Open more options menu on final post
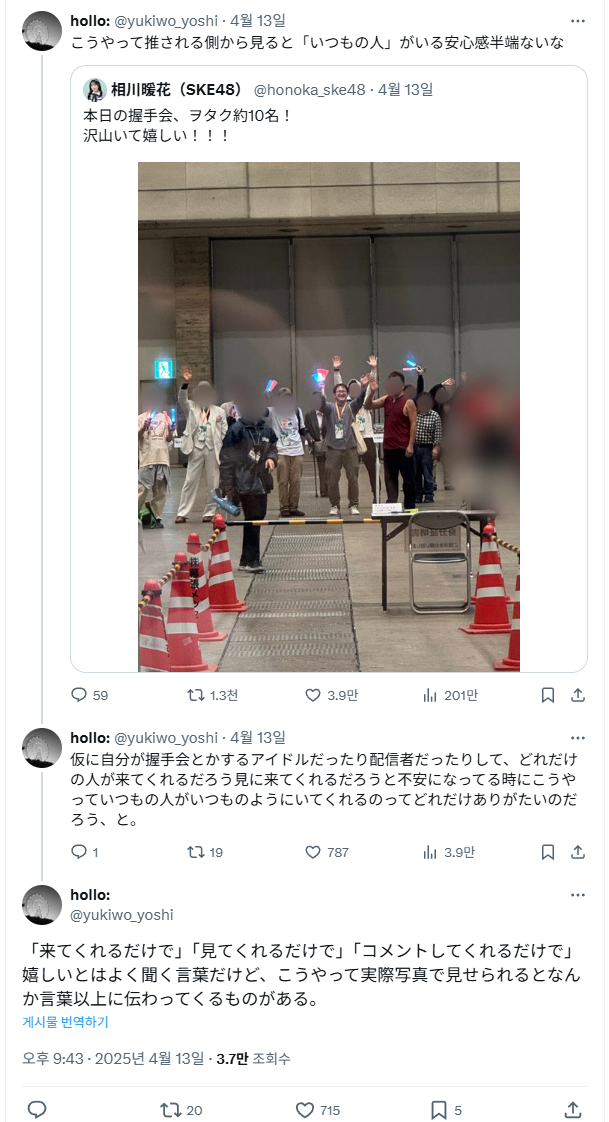This screenshot has height=1122, width=609. [x=578, y=895]
